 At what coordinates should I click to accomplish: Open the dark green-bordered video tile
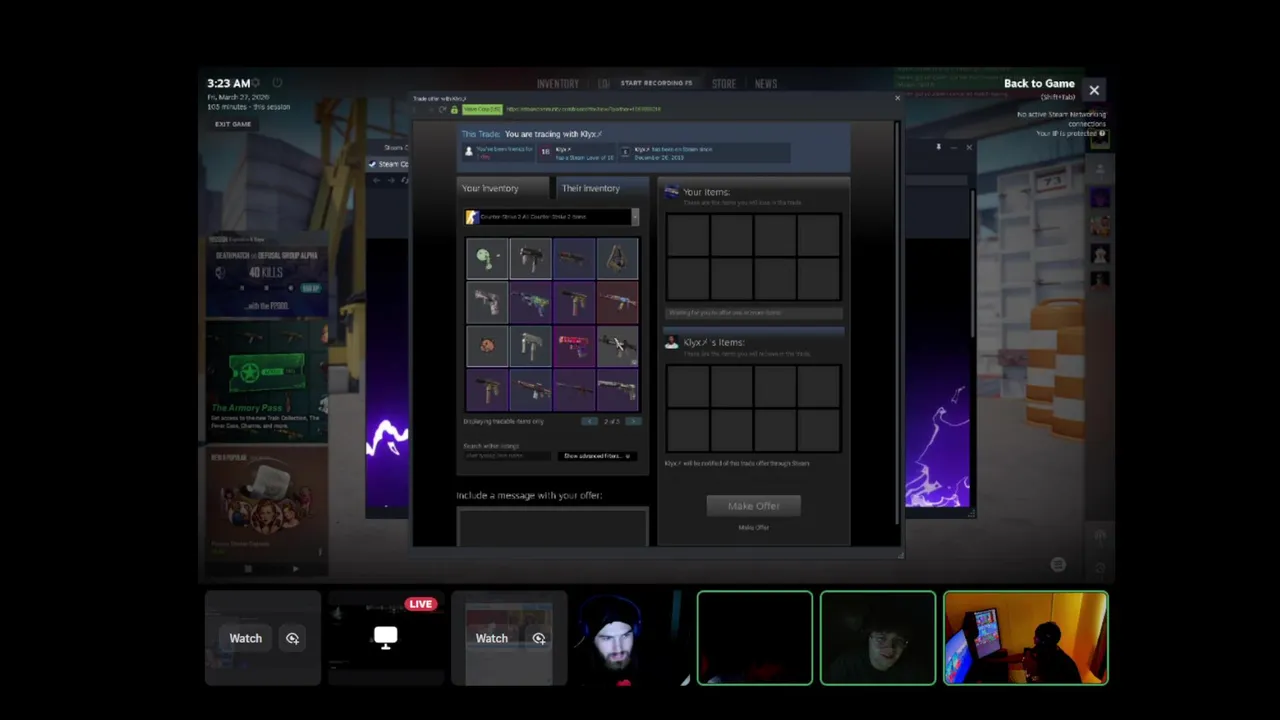tap(755, 638)
